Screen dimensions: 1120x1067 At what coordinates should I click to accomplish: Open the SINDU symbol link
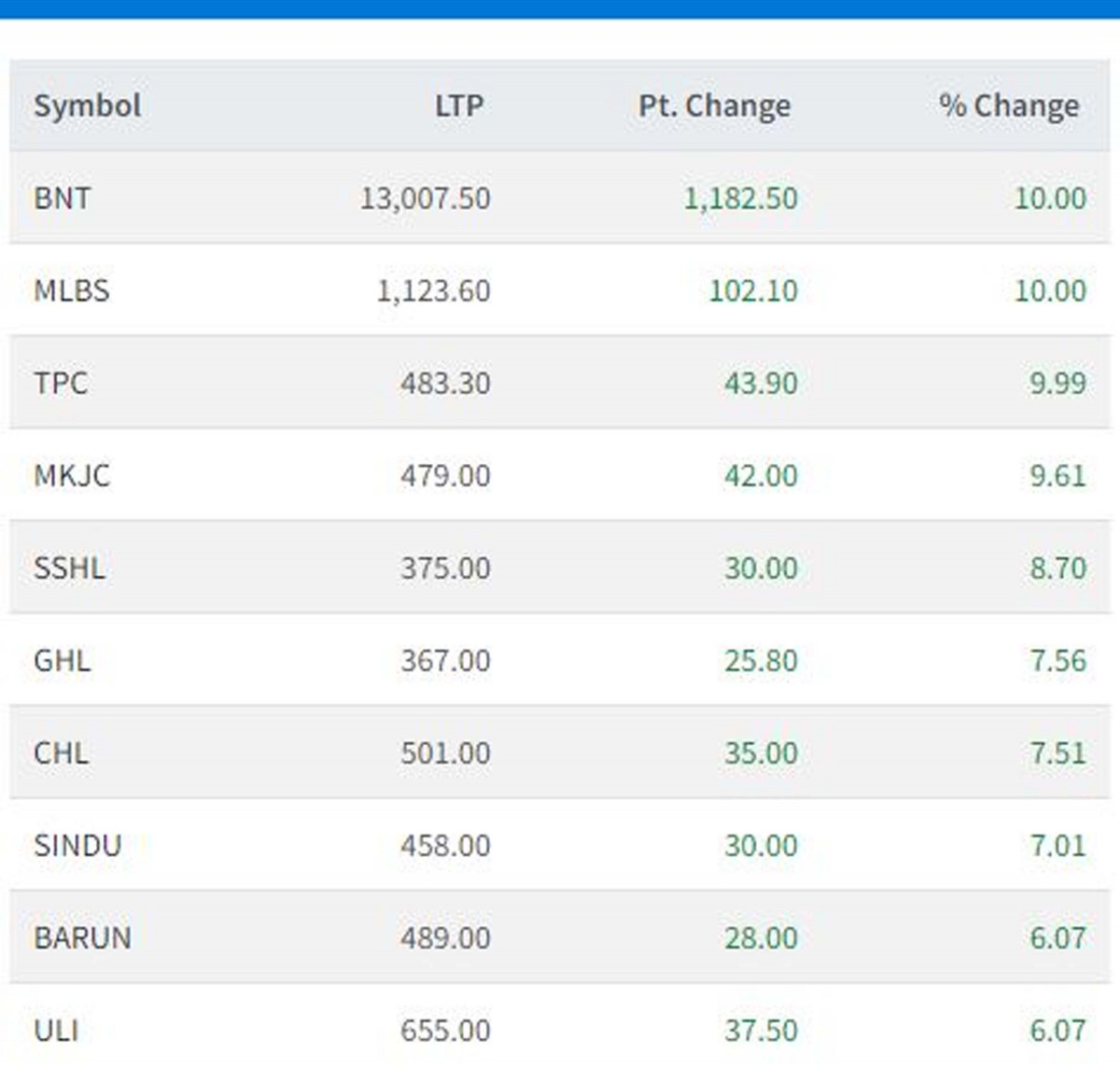click(77, 845)
